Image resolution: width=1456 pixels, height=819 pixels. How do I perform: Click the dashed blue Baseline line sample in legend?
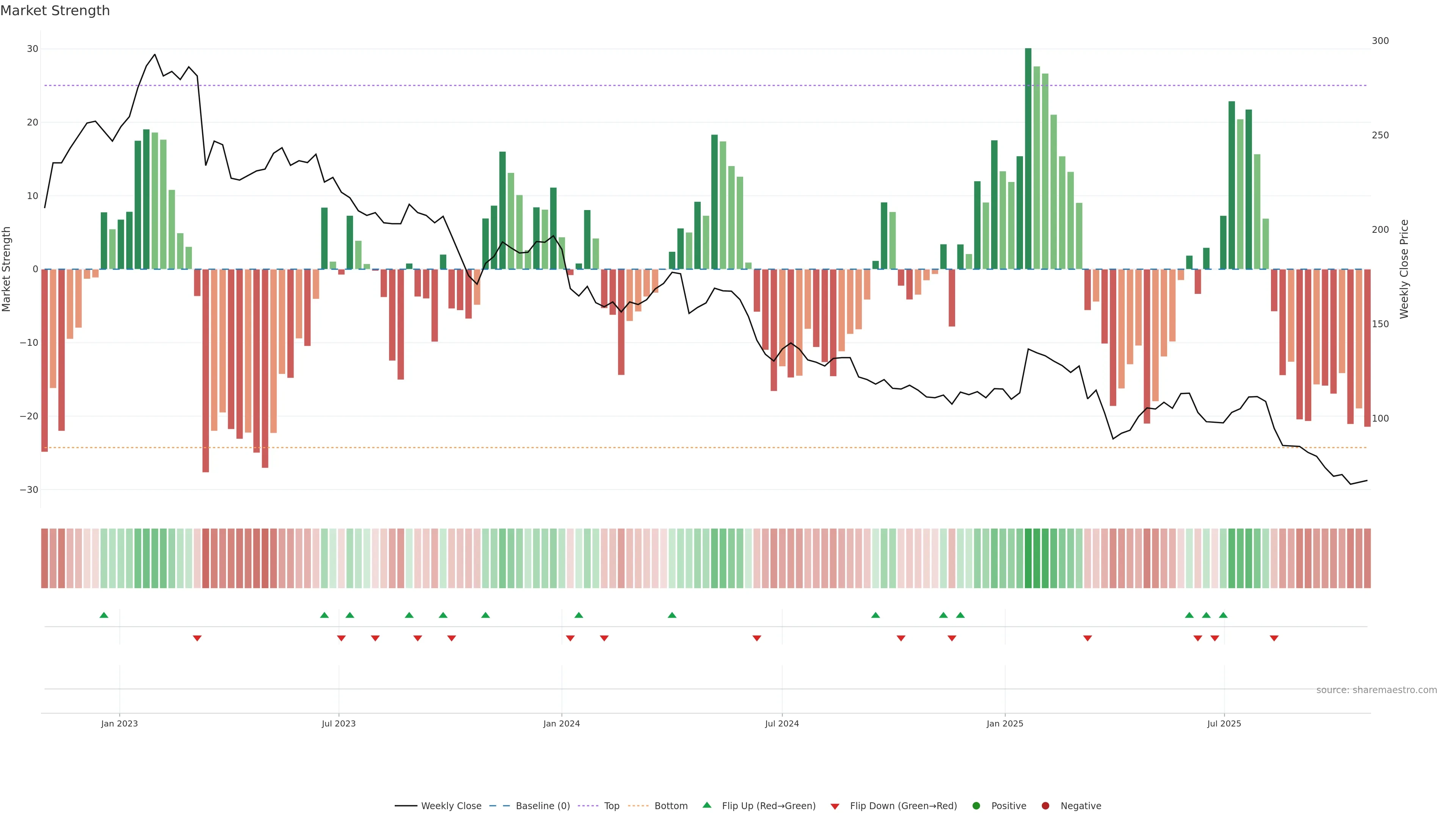pyautogui.click(x=499, y=806)
